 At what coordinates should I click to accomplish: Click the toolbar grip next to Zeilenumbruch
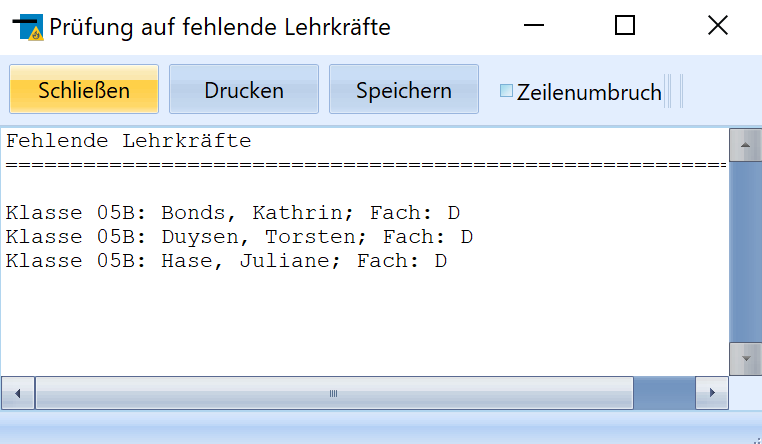tap(674, 91)
